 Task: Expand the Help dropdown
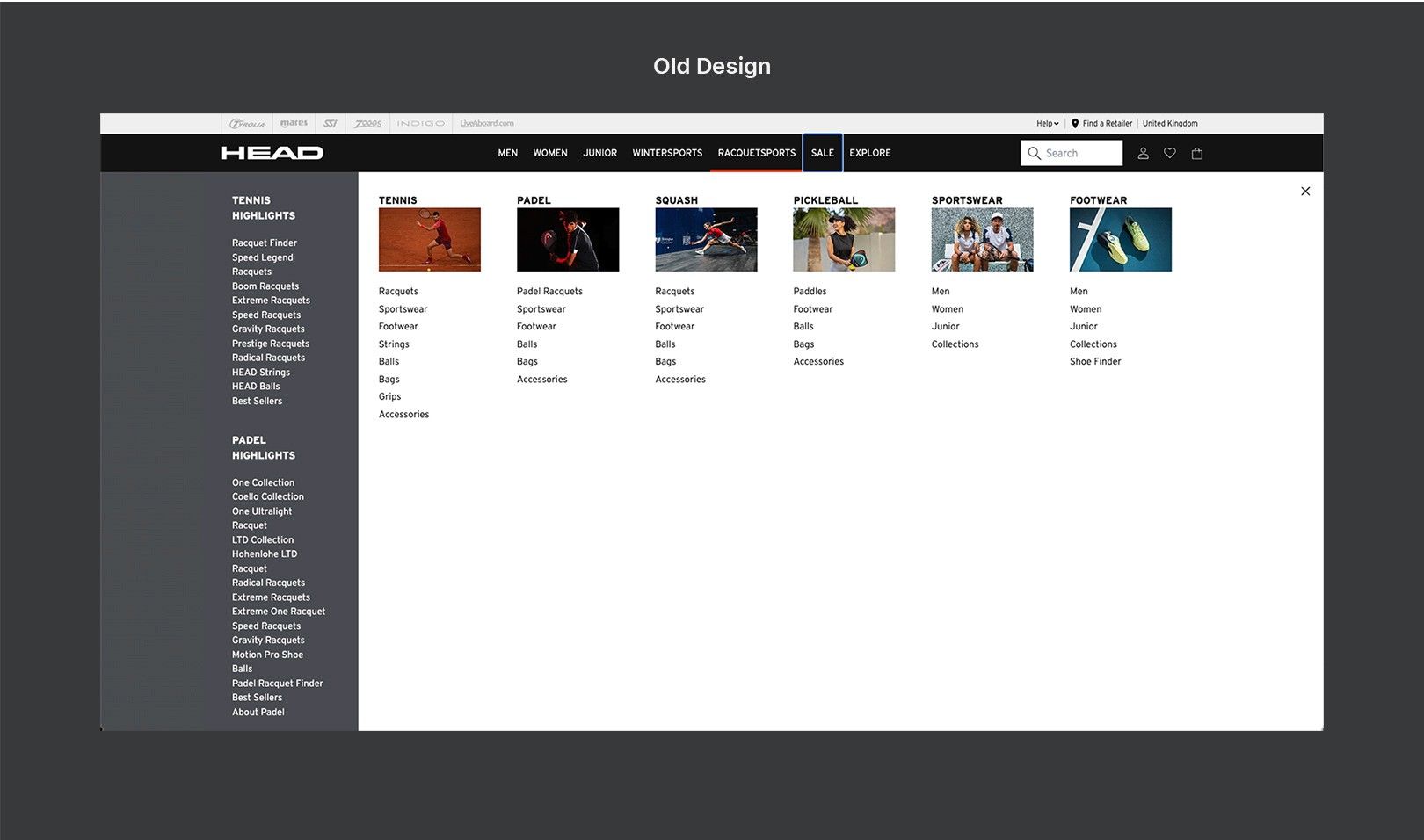(x=1047, y=124)
